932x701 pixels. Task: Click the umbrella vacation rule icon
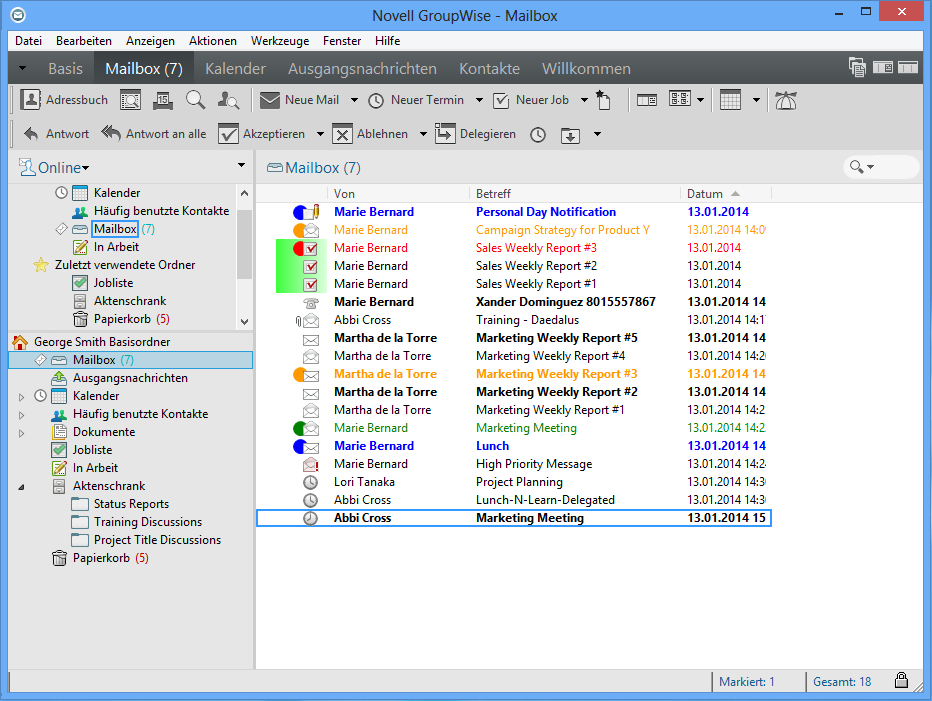tap(787, 100)
